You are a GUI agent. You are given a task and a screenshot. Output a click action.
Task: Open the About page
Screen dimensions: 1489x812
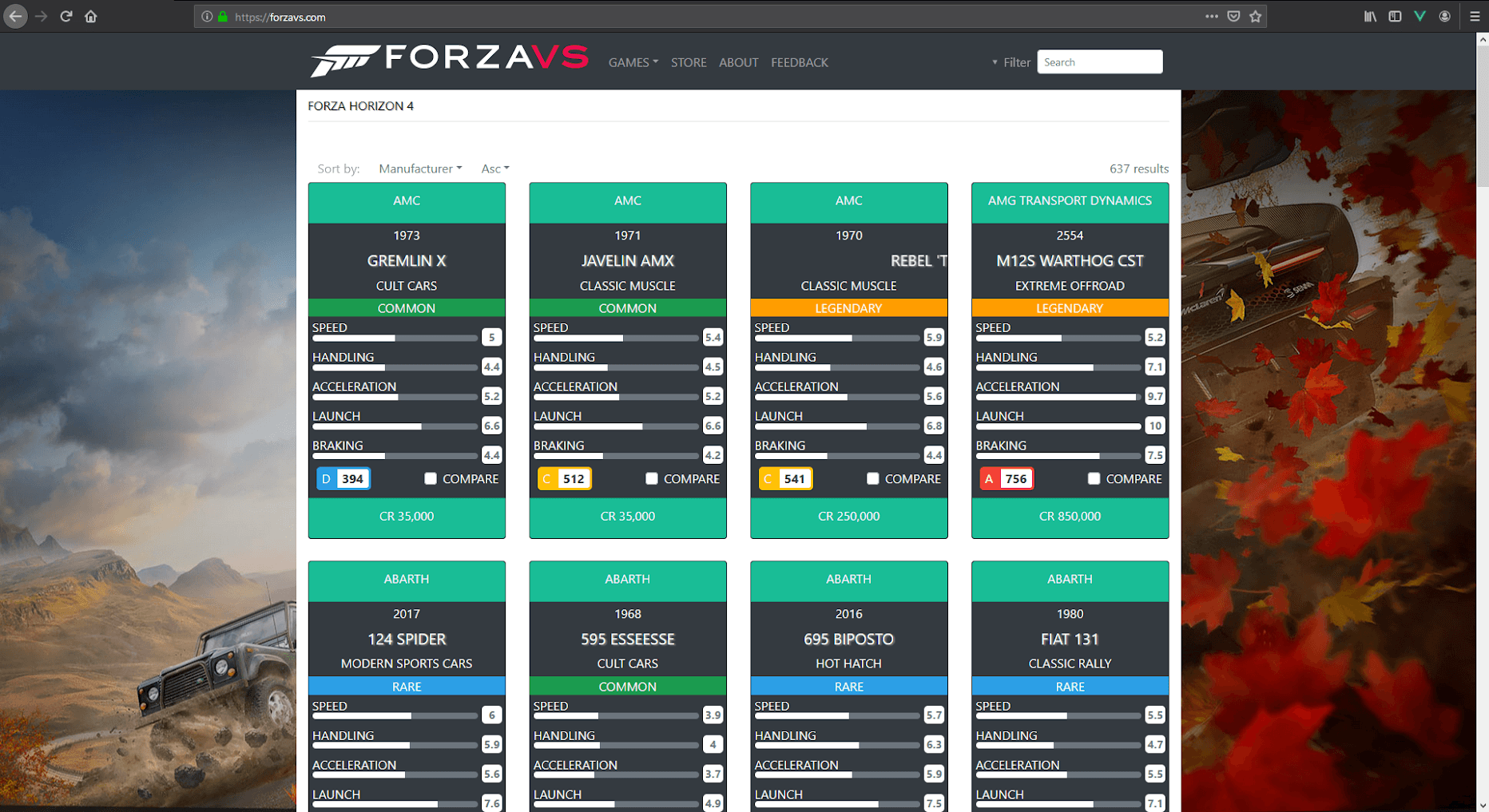click(738, 62)
